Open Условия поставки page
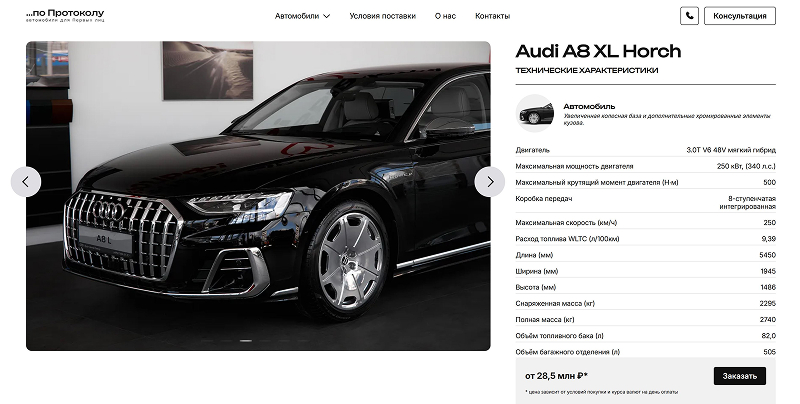Image resolution: width=800 pixels, height=404 pixels. (x=382, y=16)
